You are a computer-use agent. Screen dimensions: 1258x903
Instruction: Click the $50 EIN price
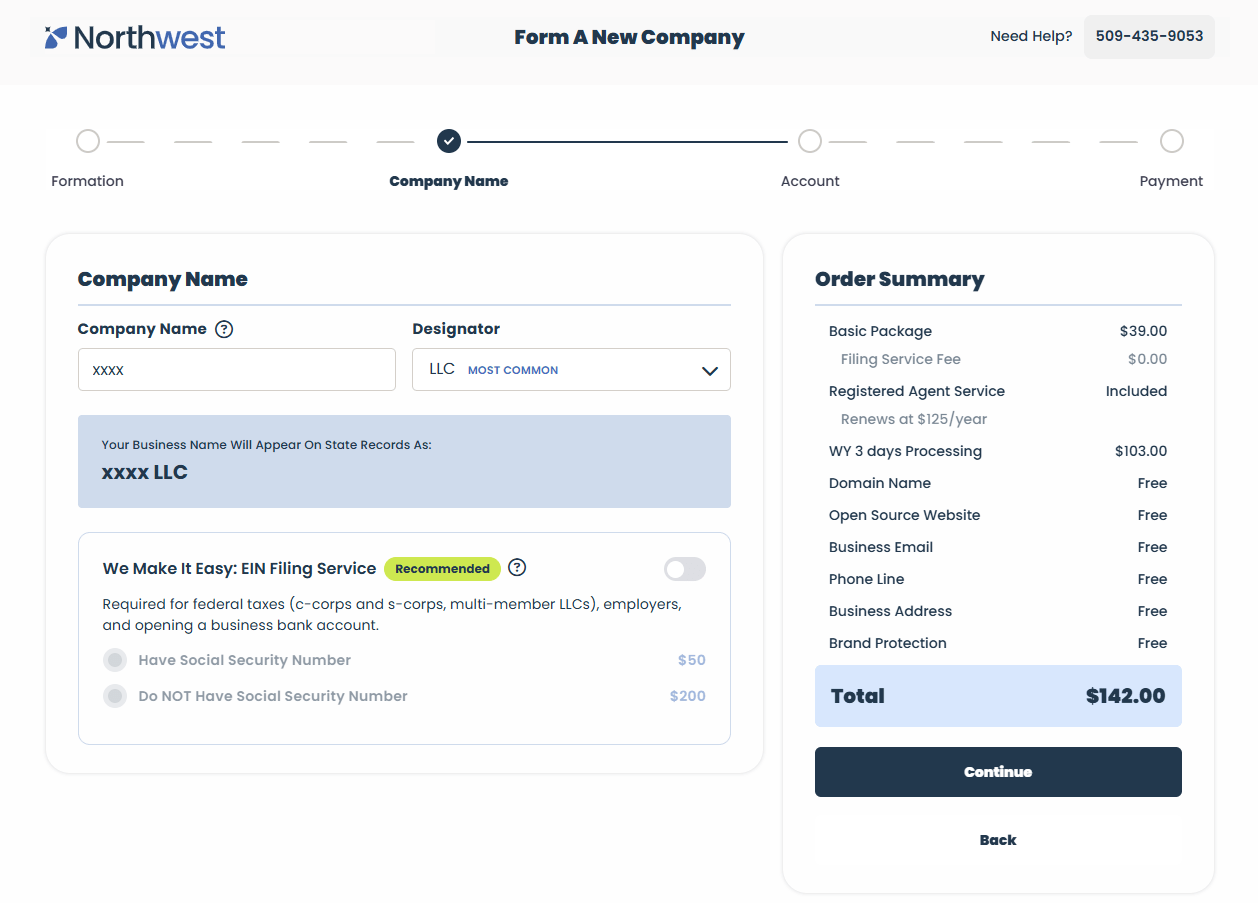(x=692, y=660)
